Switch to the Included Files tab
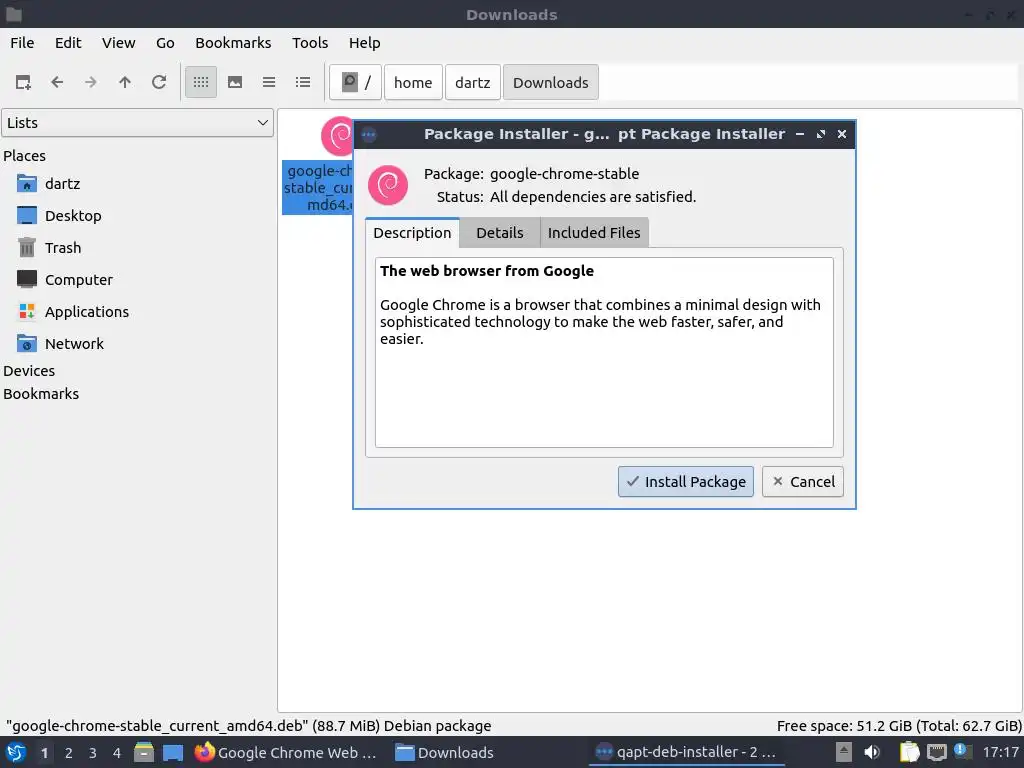Image resolution: width=1024 pixels, height=768 pixels. coord(594,233)
